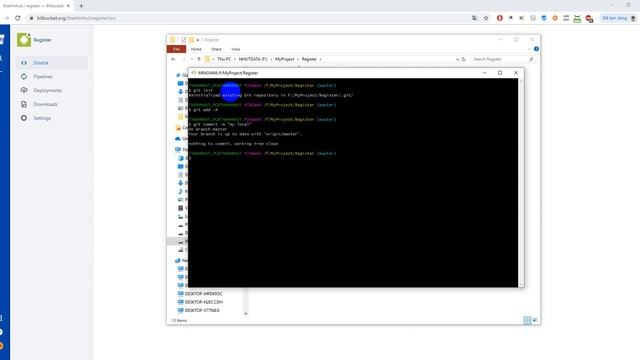Click MyProject in Explorer breadcrumb
640x360 pixels.
[x=284, y=59]
